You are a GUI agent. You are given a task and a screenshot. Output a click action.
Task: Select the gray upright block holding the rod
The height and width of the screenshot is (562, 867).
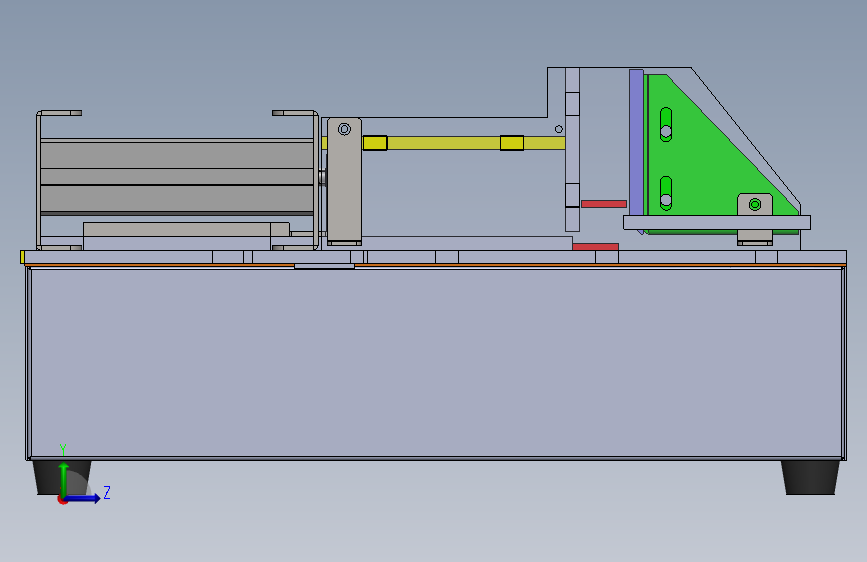pos(344,181)
